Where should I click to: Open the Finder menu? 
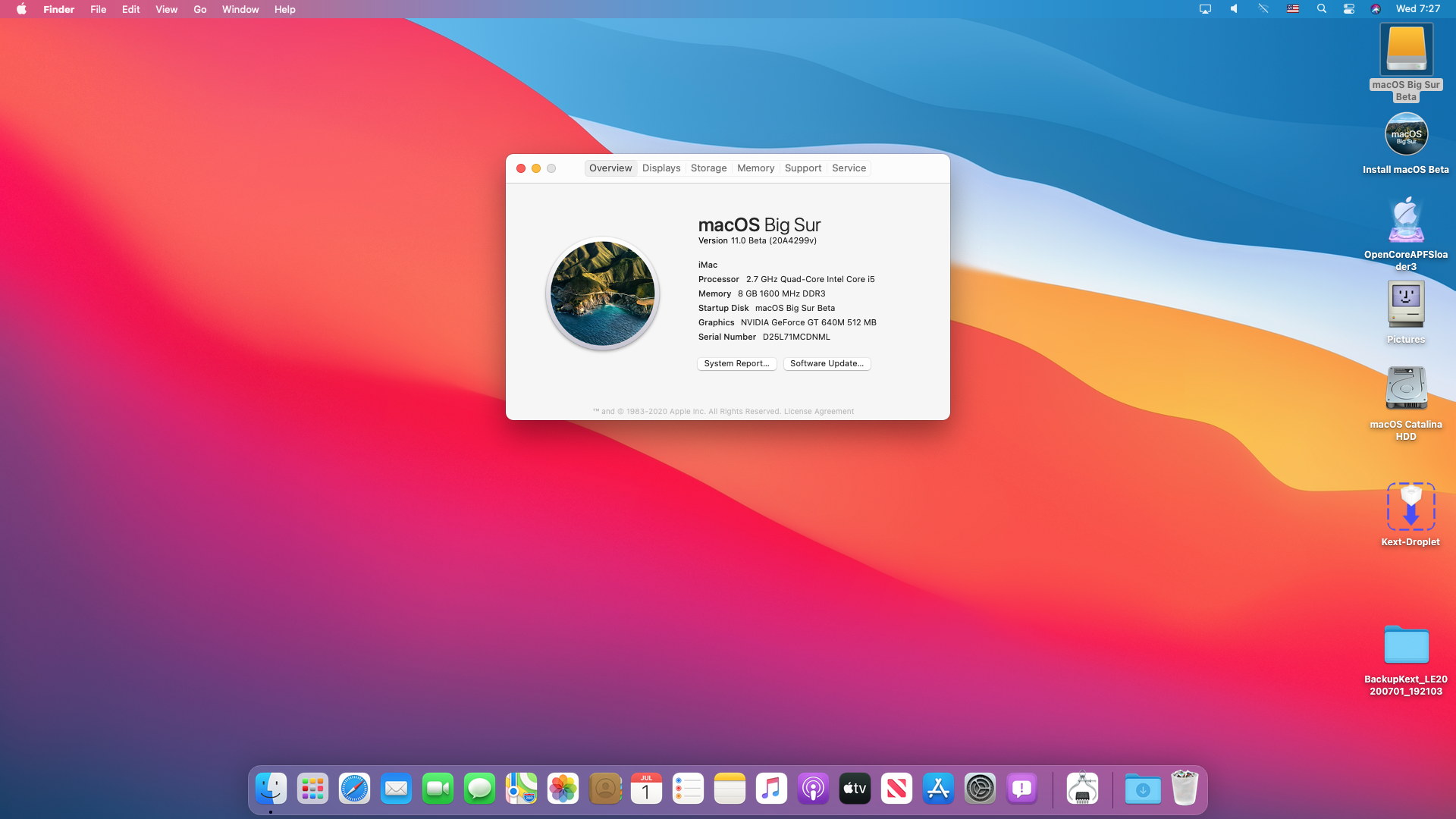click(x=58, y=9)
